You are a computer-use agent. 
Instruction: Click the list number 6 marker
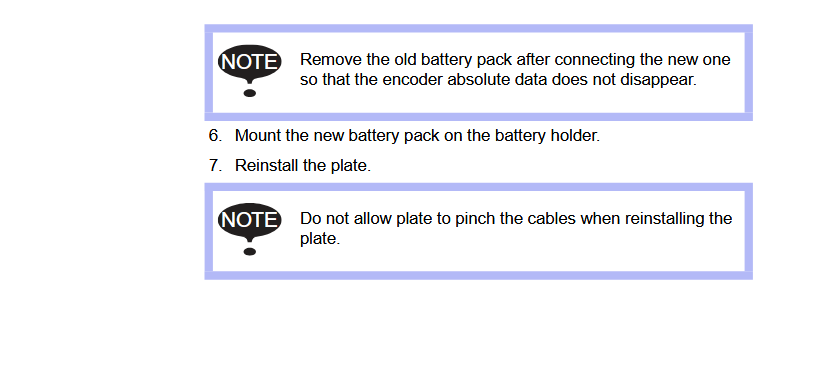(x=215, y=136)
